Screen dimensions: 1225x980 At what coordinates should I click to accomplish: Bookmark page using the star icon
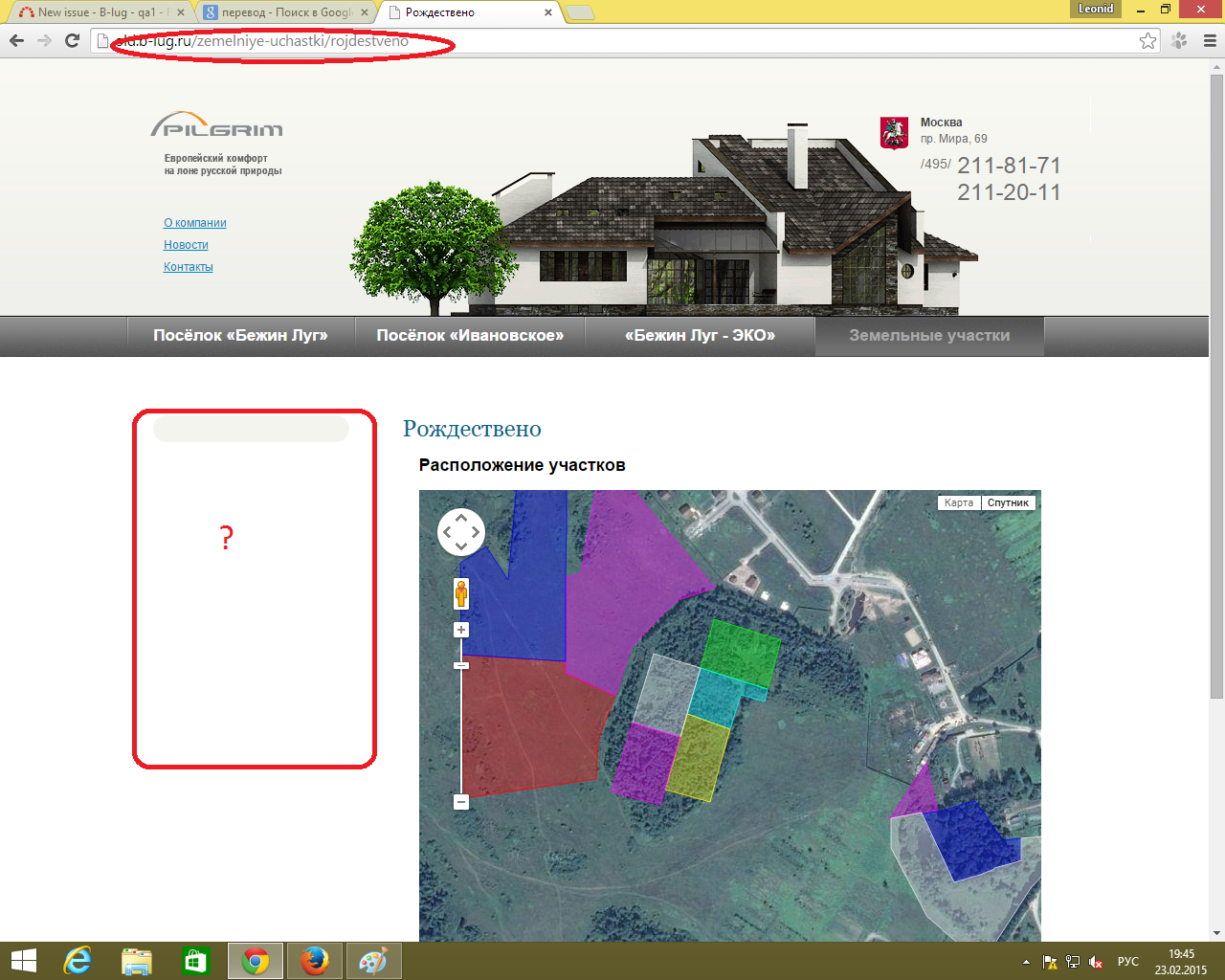(1147, 41)
